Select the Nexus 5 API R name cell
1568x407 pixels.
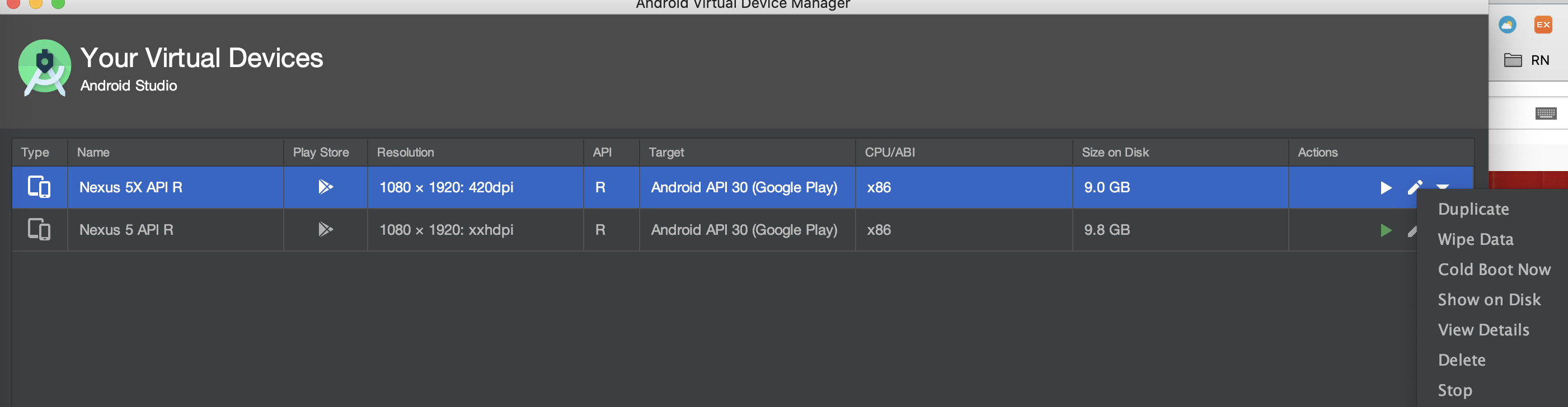click(175, 230)
